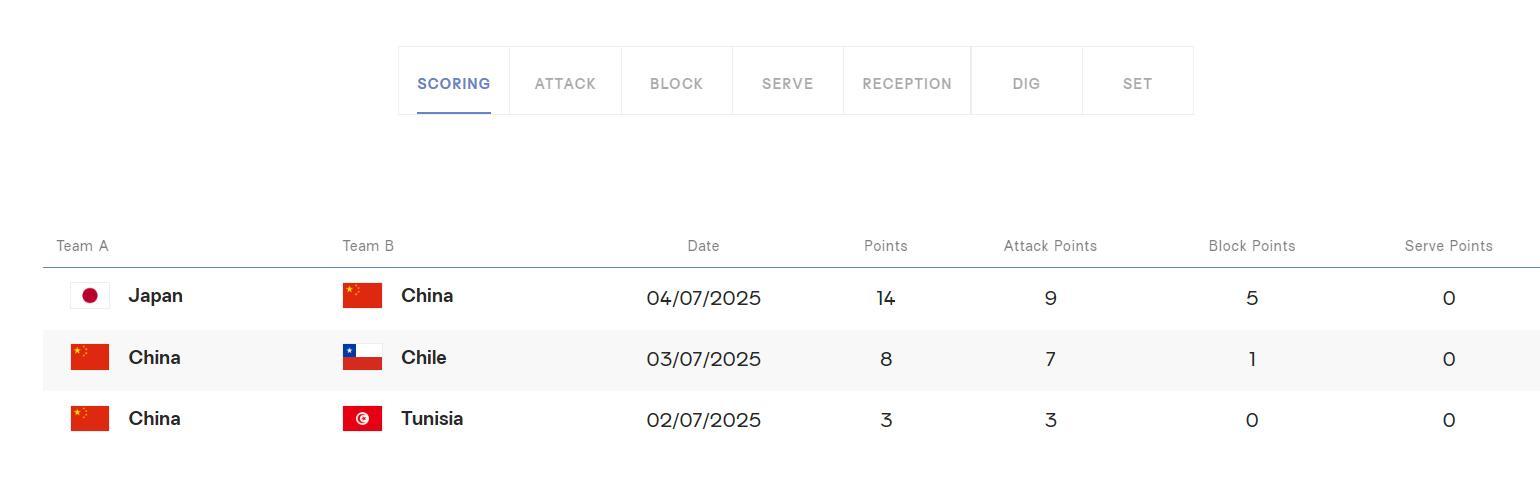This screenshot has height=491, width=1540.
Task: Click Japan flag icon in first row
Action: 90,296
